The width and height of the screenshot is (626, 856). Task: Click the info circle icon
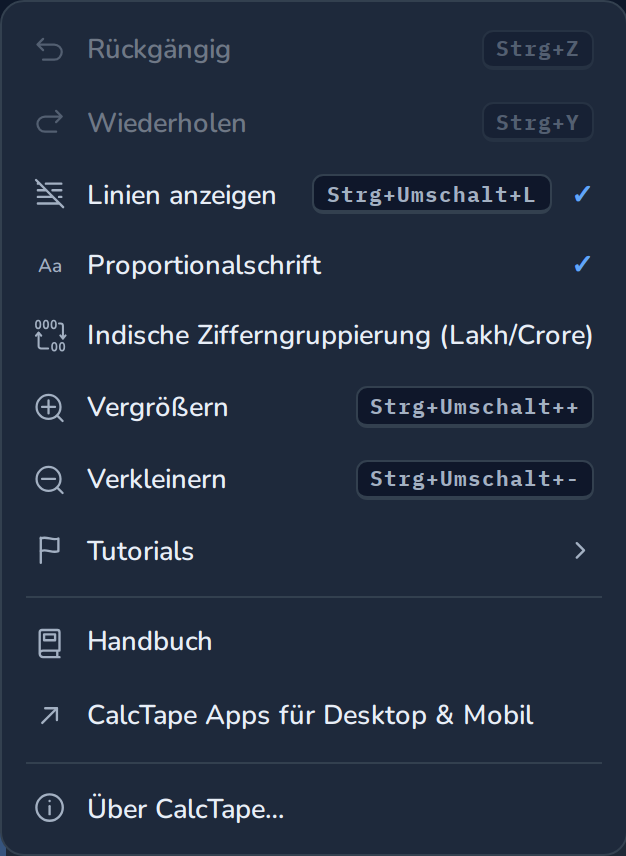pos(50,807)
